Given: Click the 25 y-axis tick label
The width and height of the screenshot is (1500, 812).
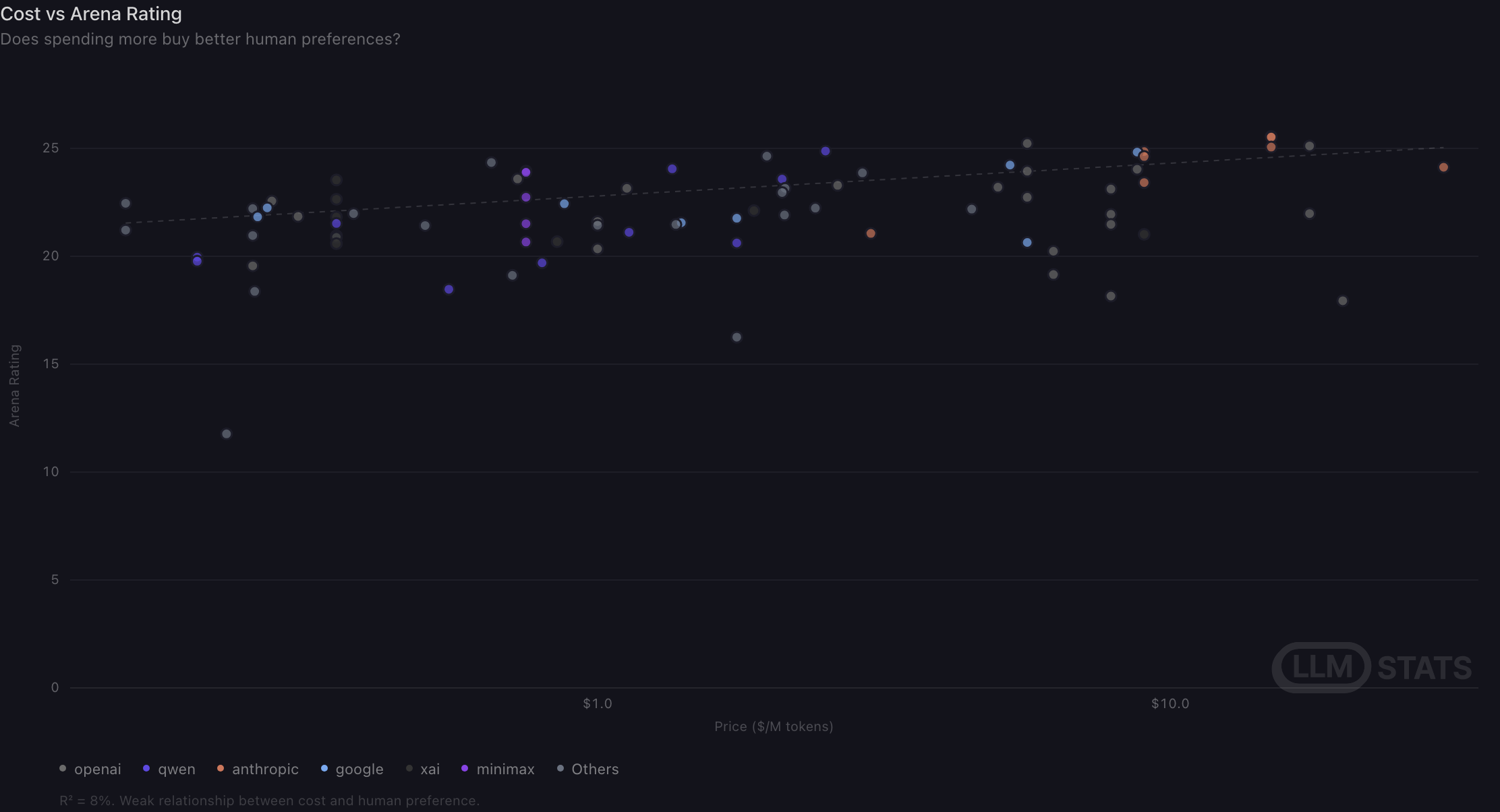Looking at the screenshot, I should tap(51, 148).
